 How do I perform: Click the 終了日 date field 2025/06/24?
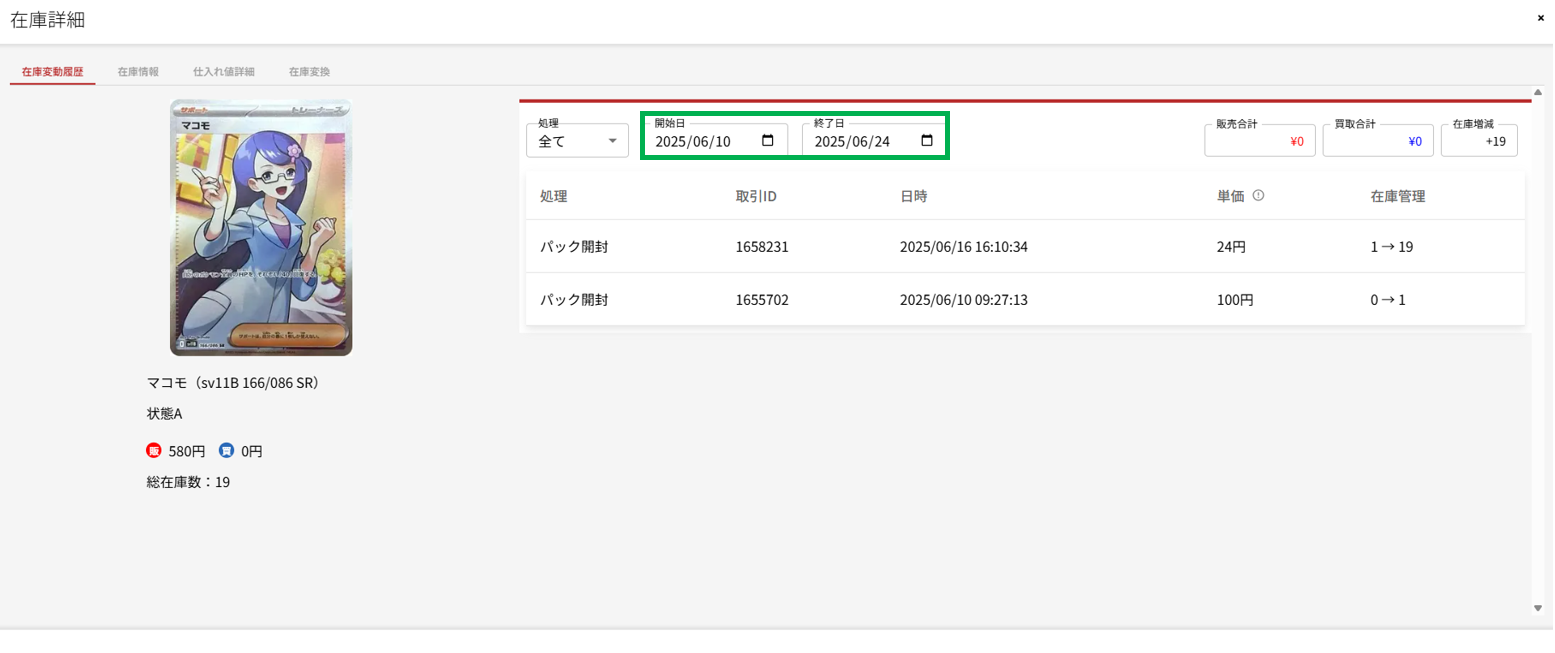click(x=874, y=140)
